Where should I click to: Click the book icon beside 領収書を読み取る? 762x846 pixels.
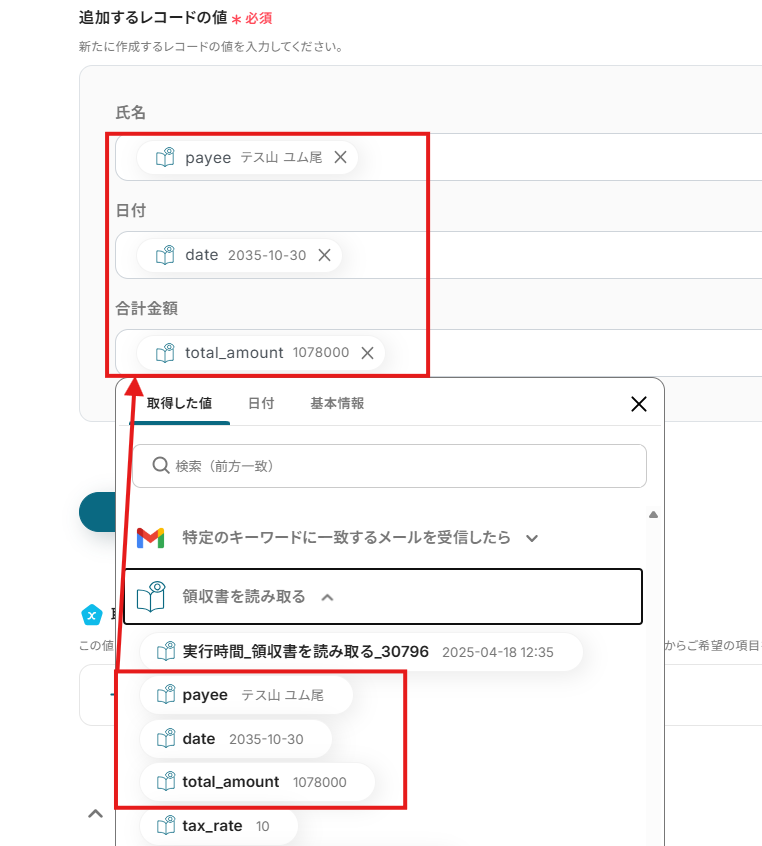(x=150, y=597)
